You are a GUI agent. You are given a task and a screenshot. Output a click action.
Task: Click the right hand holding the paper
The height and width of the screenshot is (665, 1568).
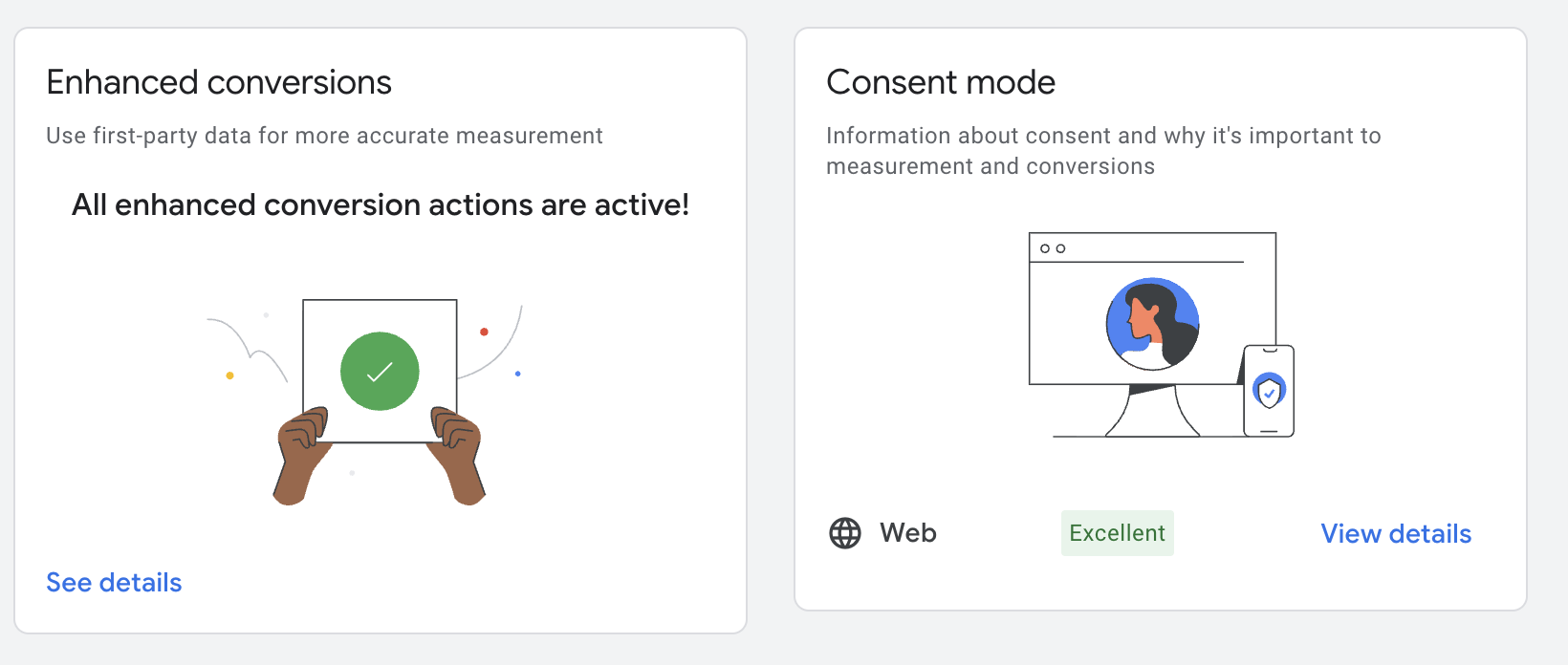[x=459, y=453]
